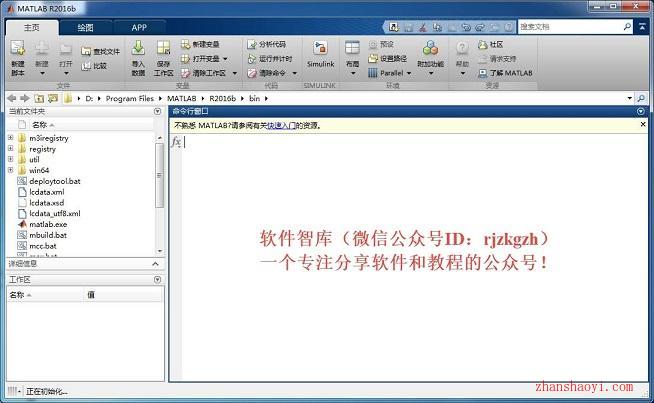This screenshot has width=654, height=403.
Task: Click the forward arrow in the address bar
Action: (25, 98)
